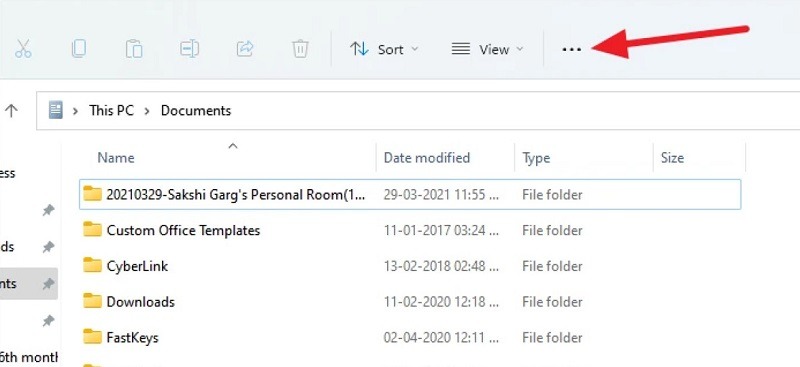Open the Sort dropdown

[384, 50]
